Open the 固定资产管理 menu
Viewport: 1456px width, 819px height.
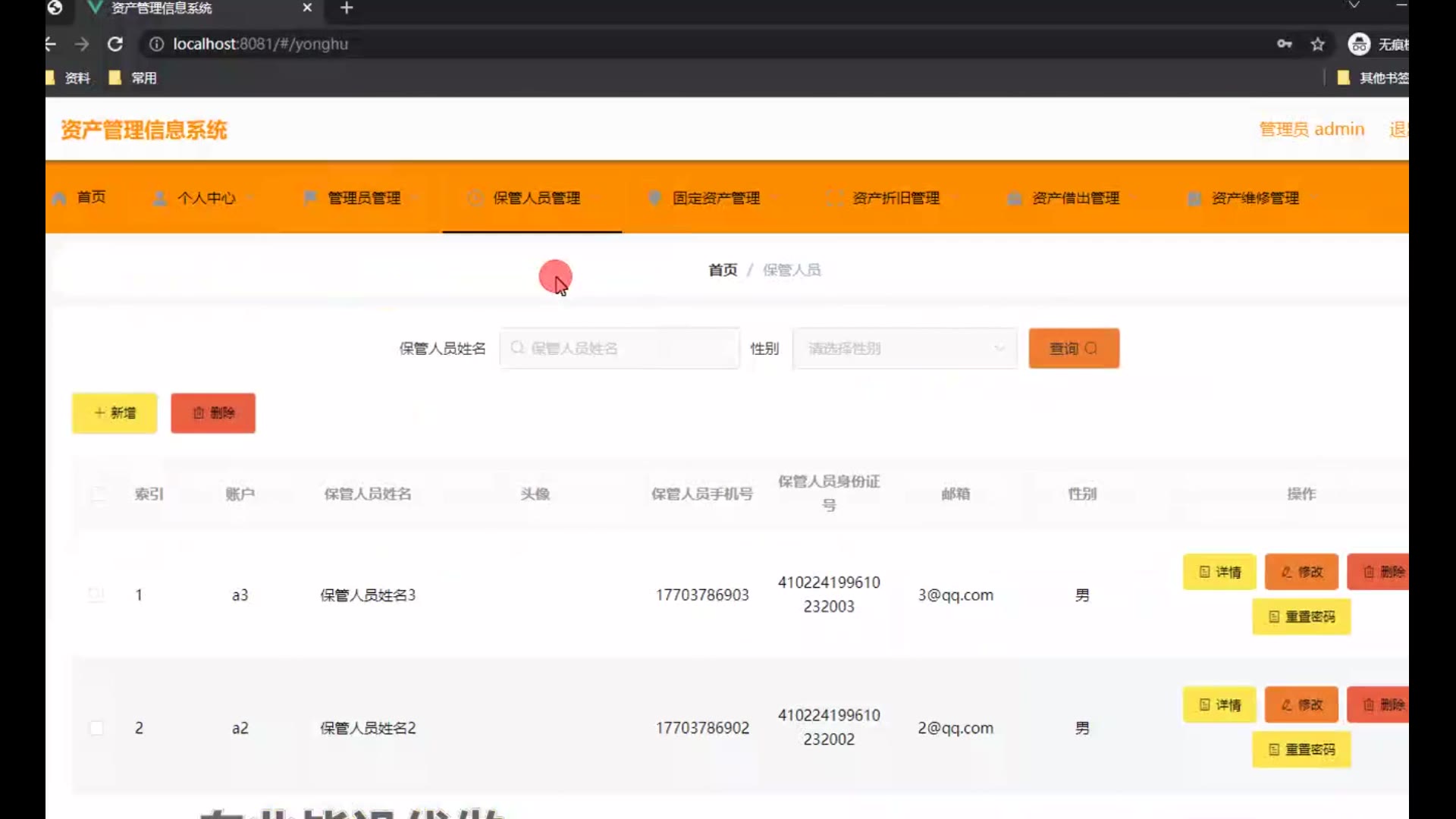(x=714, y=198)
